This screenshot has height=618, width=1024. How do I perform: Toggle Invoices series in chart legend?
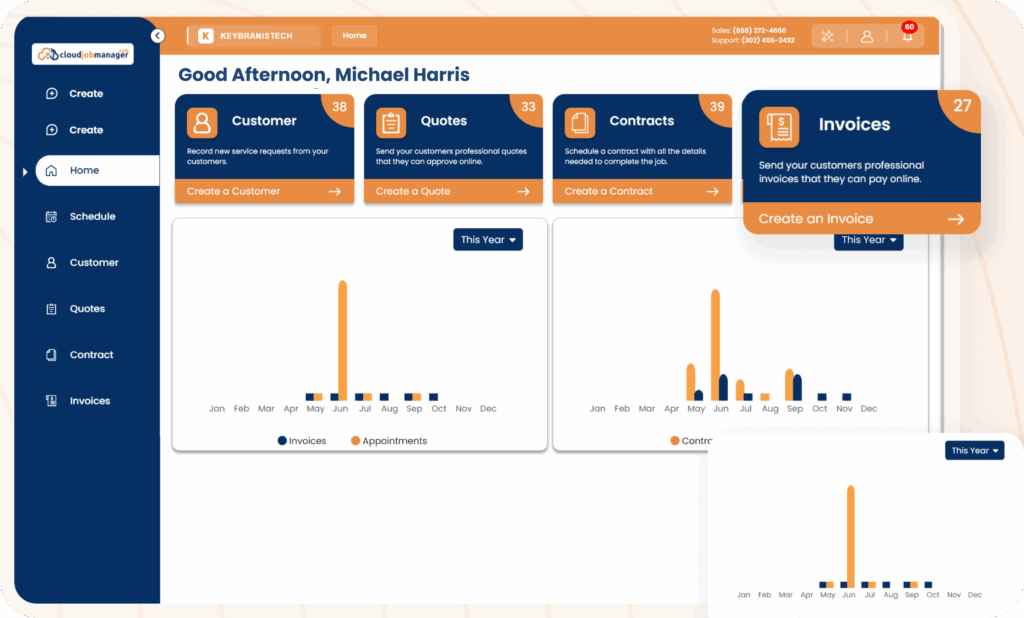(302, 441)
